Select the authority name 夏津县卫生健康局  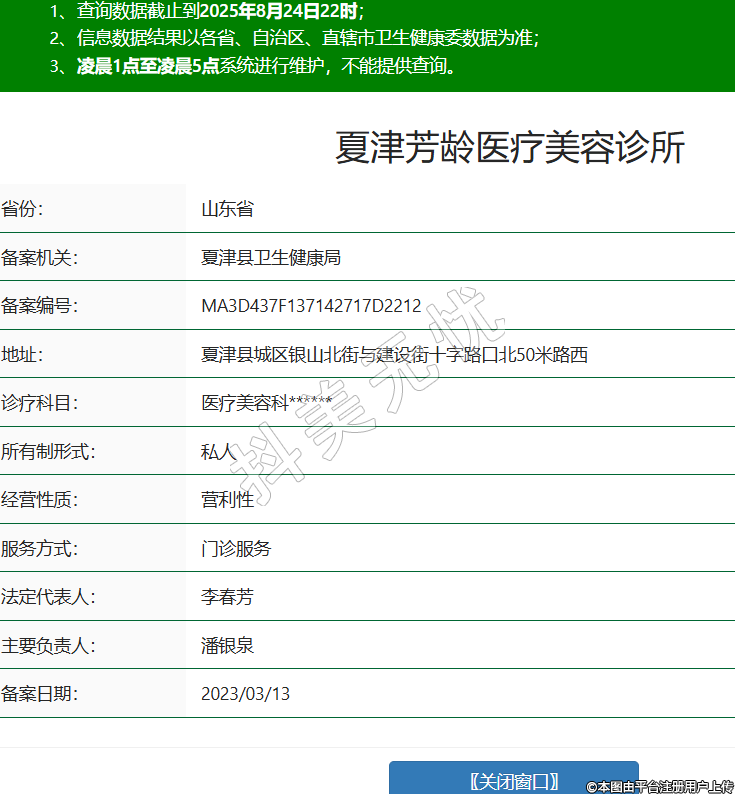click(x=271, y=258)
